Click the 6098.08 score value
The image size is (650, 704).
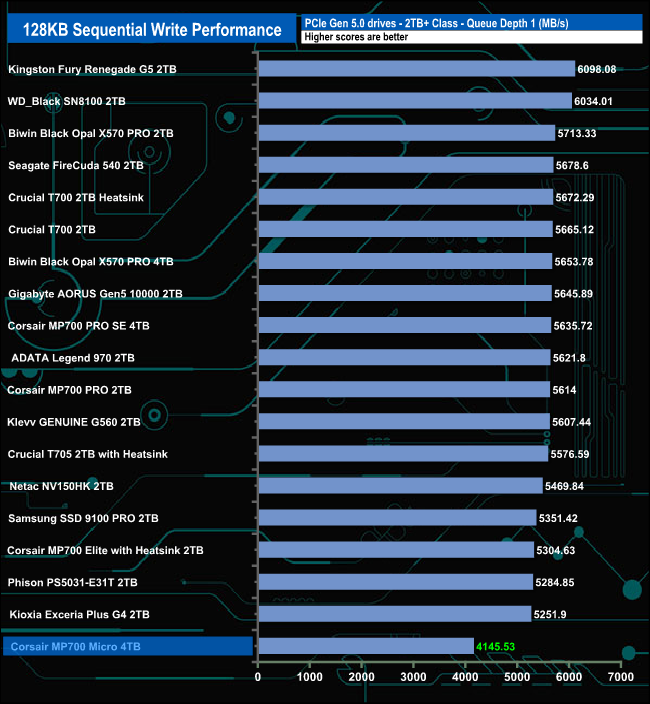point(597,69)
